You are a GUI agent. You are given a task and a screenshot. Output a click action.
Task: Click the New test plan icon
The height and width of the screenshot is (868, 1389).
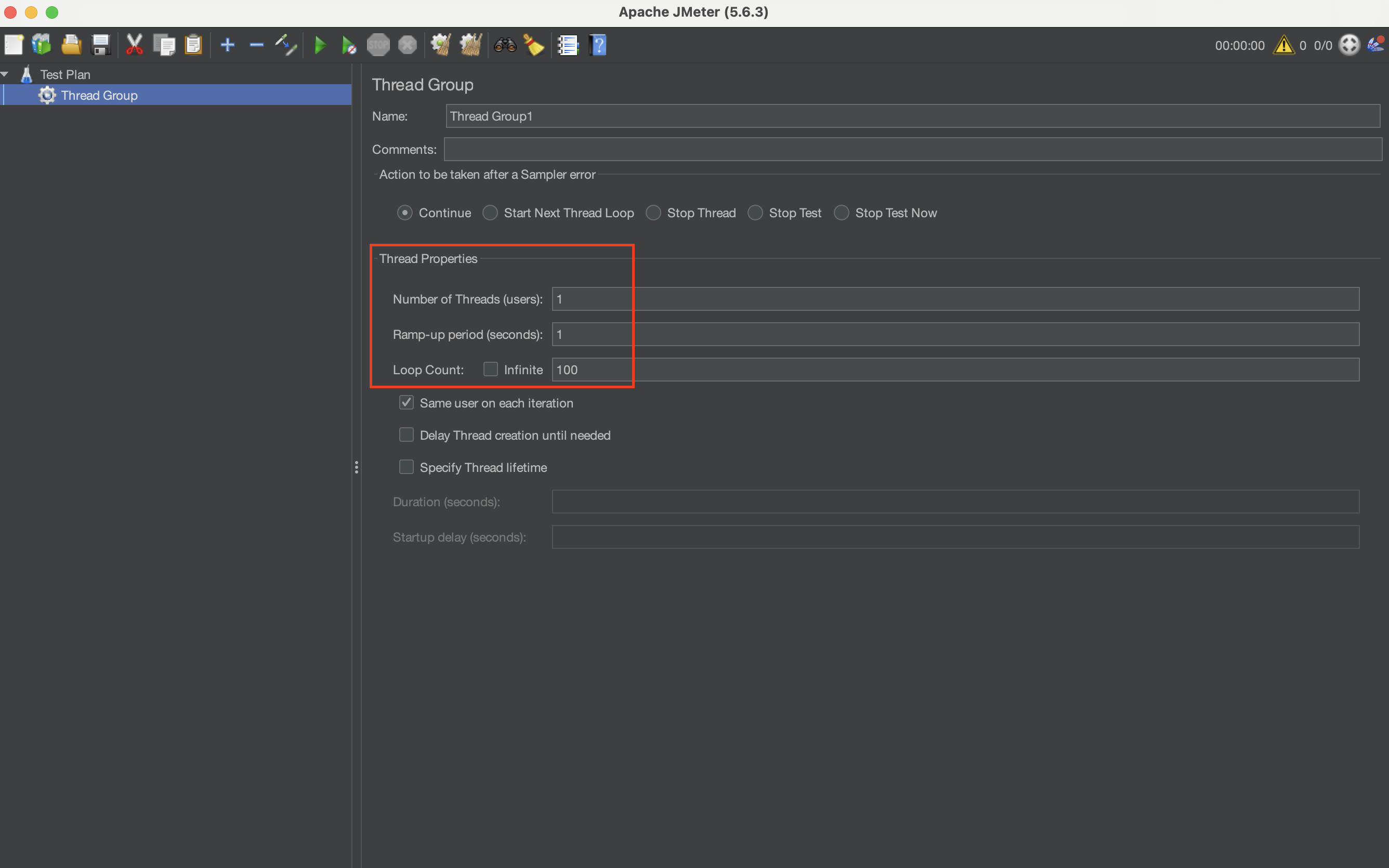[x=14, y=45]
